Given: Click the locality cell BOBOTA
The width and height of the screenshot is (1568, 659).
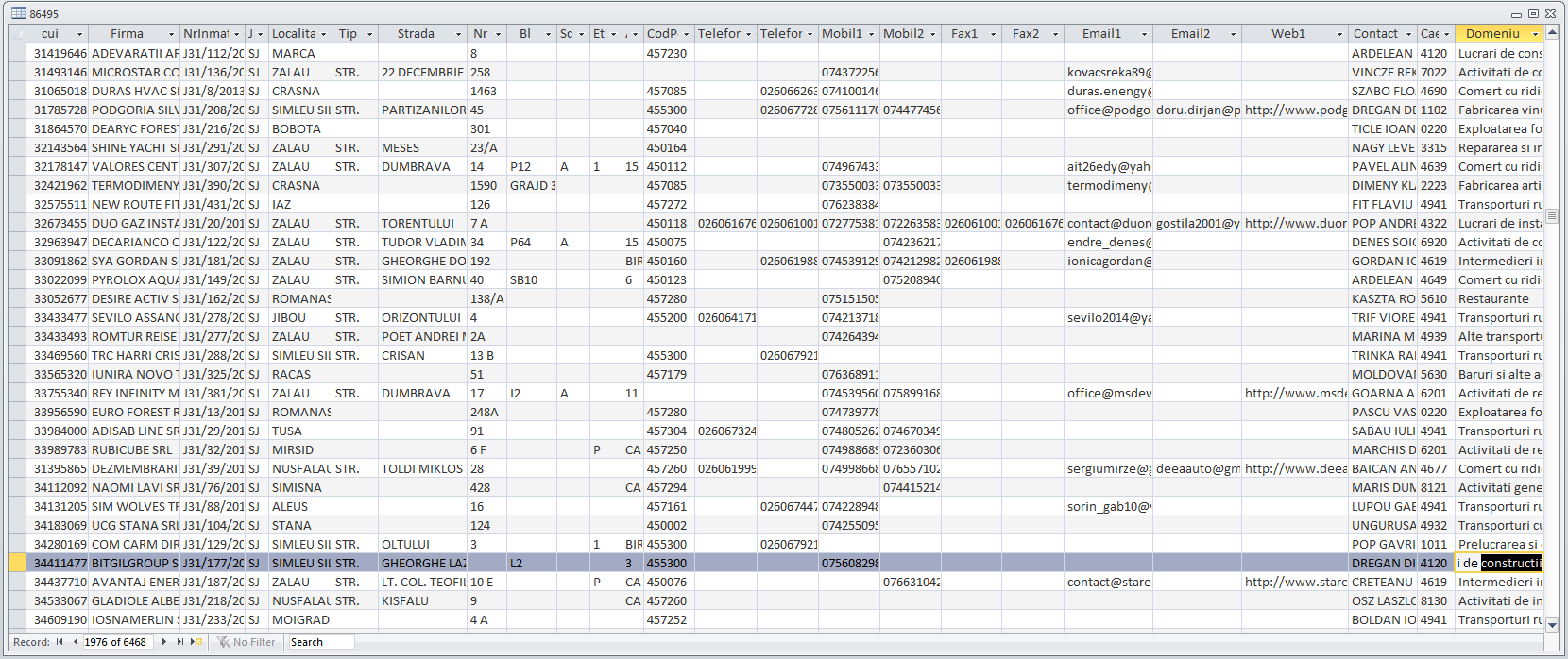Looking at the screenshot, I should pos(299,129).
